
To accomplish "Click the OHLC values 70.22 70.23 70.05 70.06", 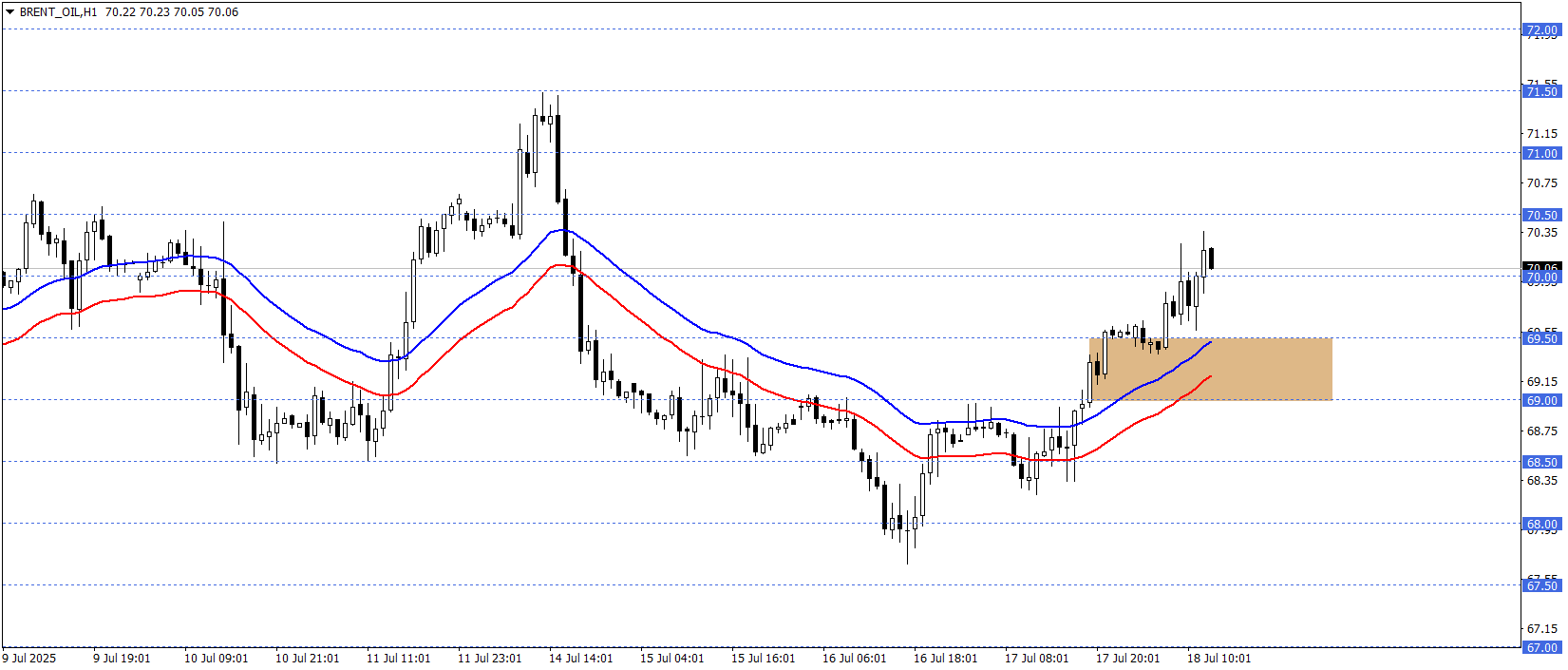I will (x=172, y=12).
